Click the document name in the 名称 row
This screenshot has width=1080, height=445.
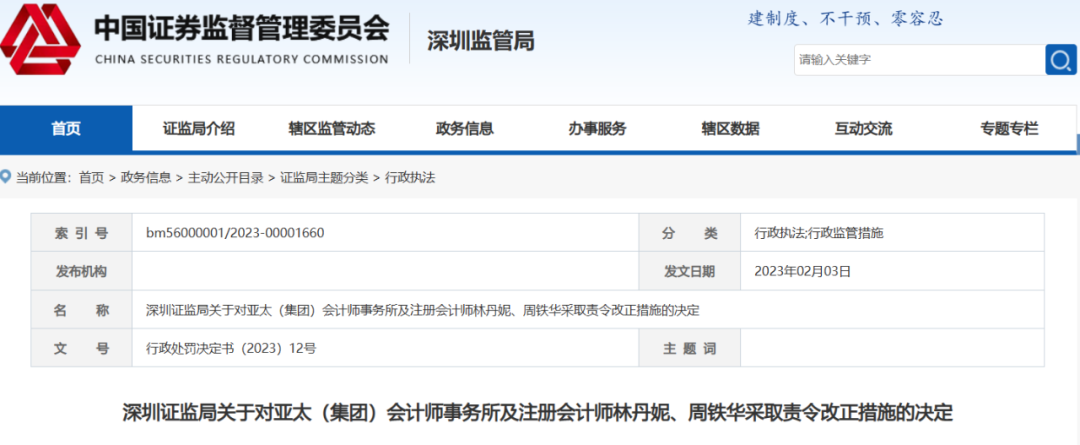[x=423, y=310]
